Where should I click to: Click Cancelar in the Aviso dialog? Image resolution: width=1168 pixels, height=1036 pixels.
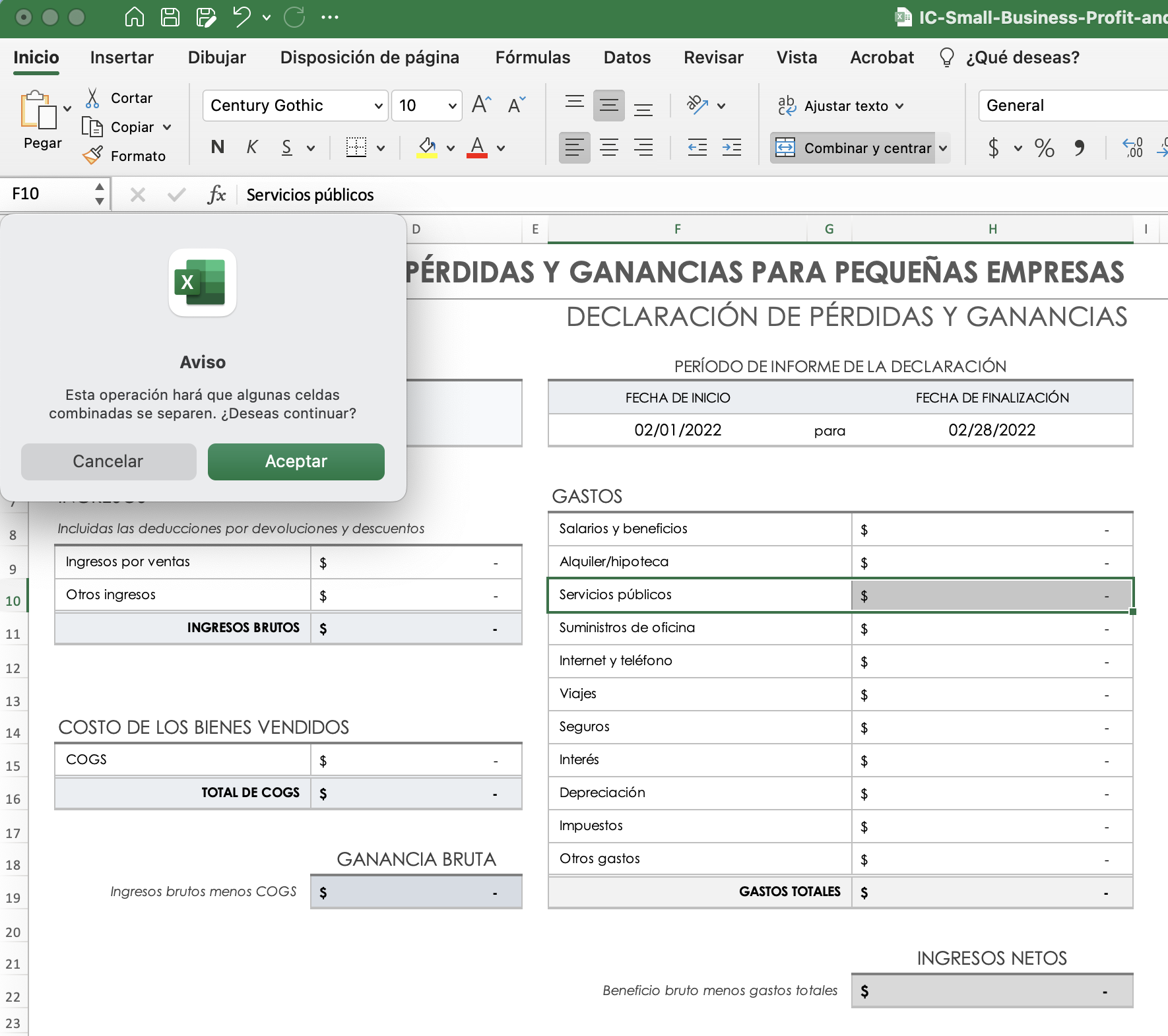pyautogui.click(x=109, y=462)
